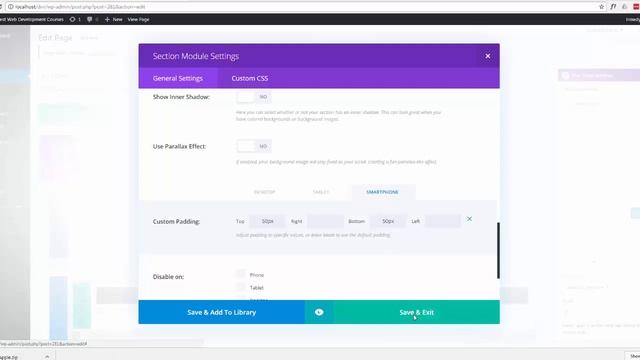Click the modal's vertical scrollbar thumb
The width and height of the screenshot is (640, 360).
tap(498, 251)
